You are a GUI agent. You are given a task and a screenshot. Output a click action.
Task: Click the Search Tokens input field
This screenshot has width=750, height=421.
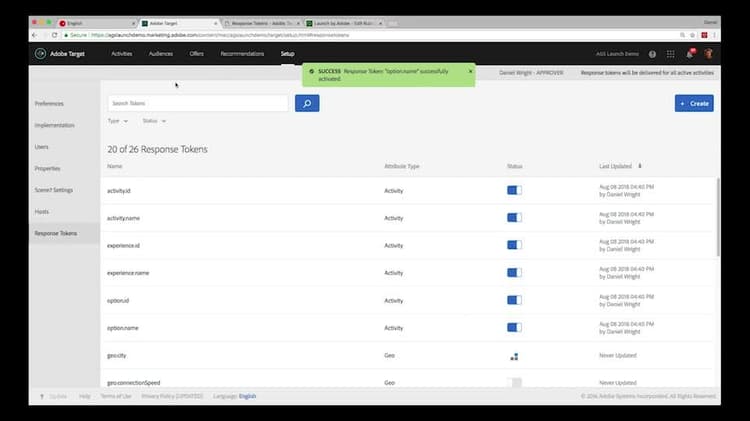click(x=198, y=103)
